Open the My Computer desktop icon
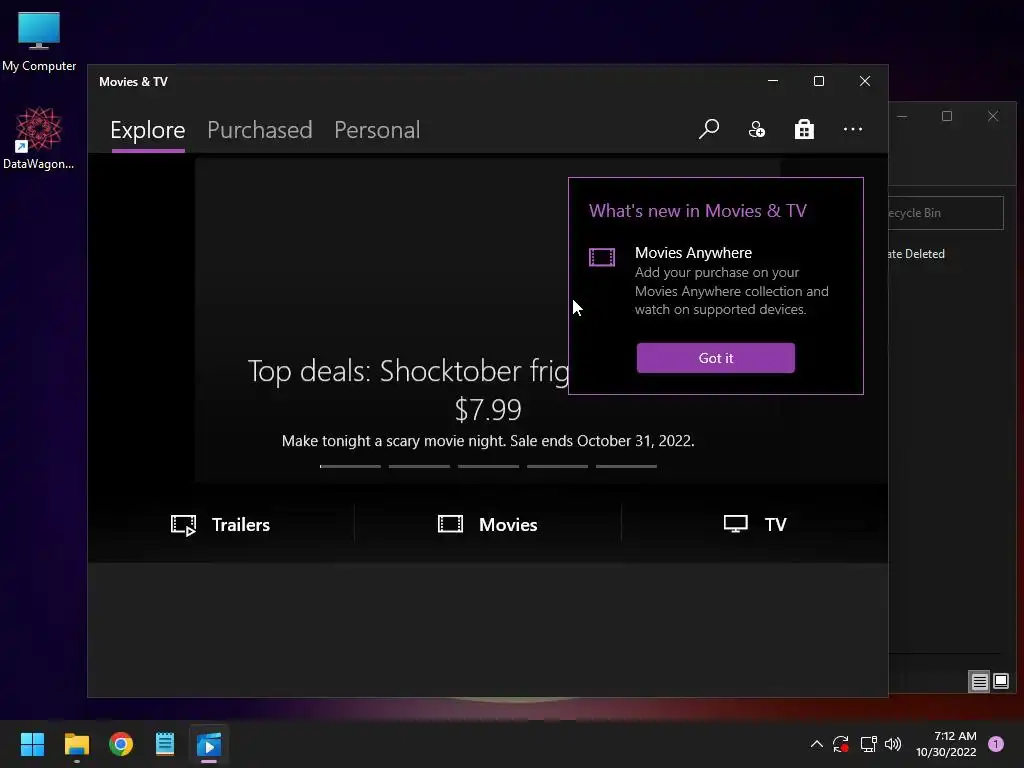This screenshot has height=768, width=1024. tap(39, 41)
